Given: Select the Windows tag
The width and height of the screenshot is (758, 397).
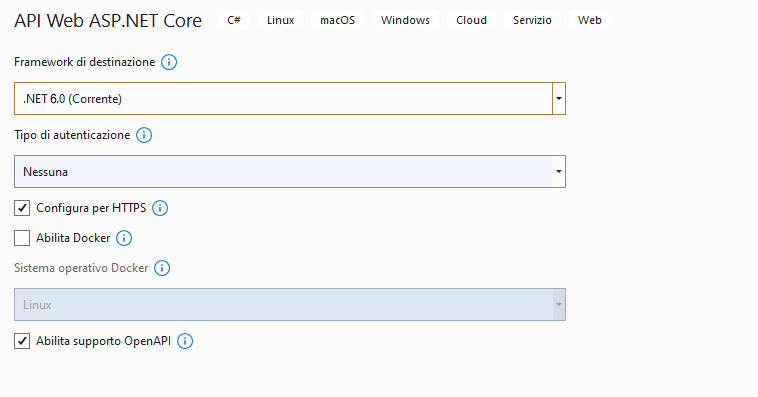Looking at the screenshot, I should 405,20.
